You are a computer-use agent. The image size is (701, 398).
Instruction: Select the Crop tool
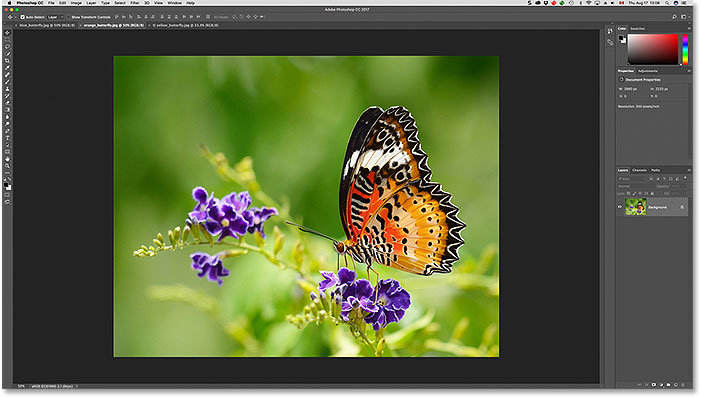pos(7,61)
